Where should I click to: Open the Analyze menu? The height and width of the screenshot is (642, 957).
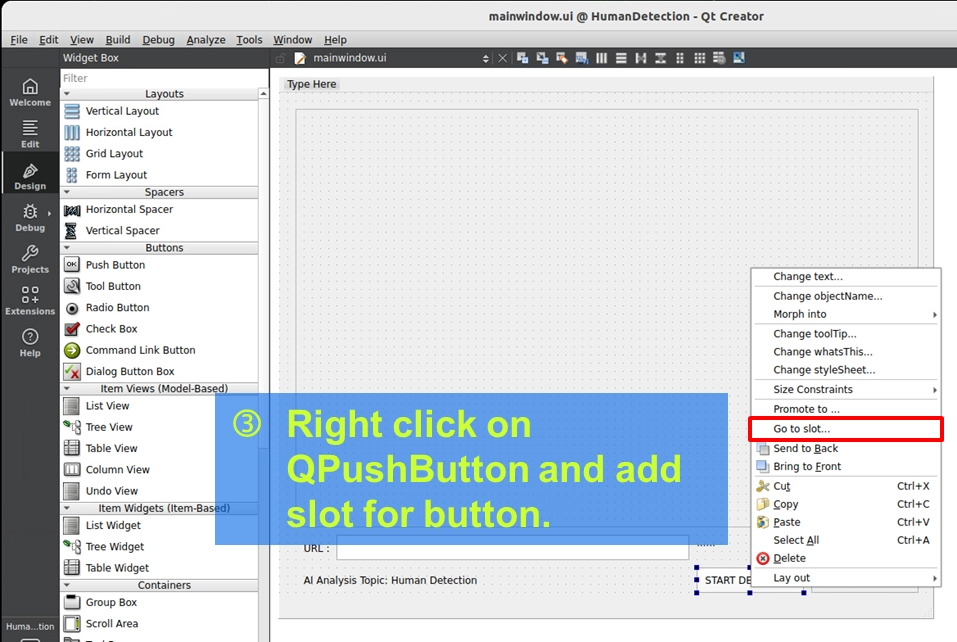coord(206,40)
